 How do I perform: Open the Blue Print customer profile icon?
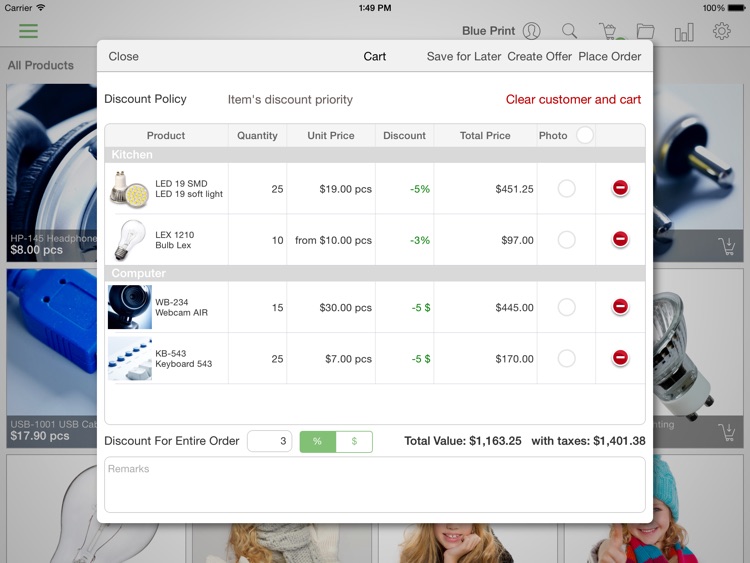tap(531, 31)
